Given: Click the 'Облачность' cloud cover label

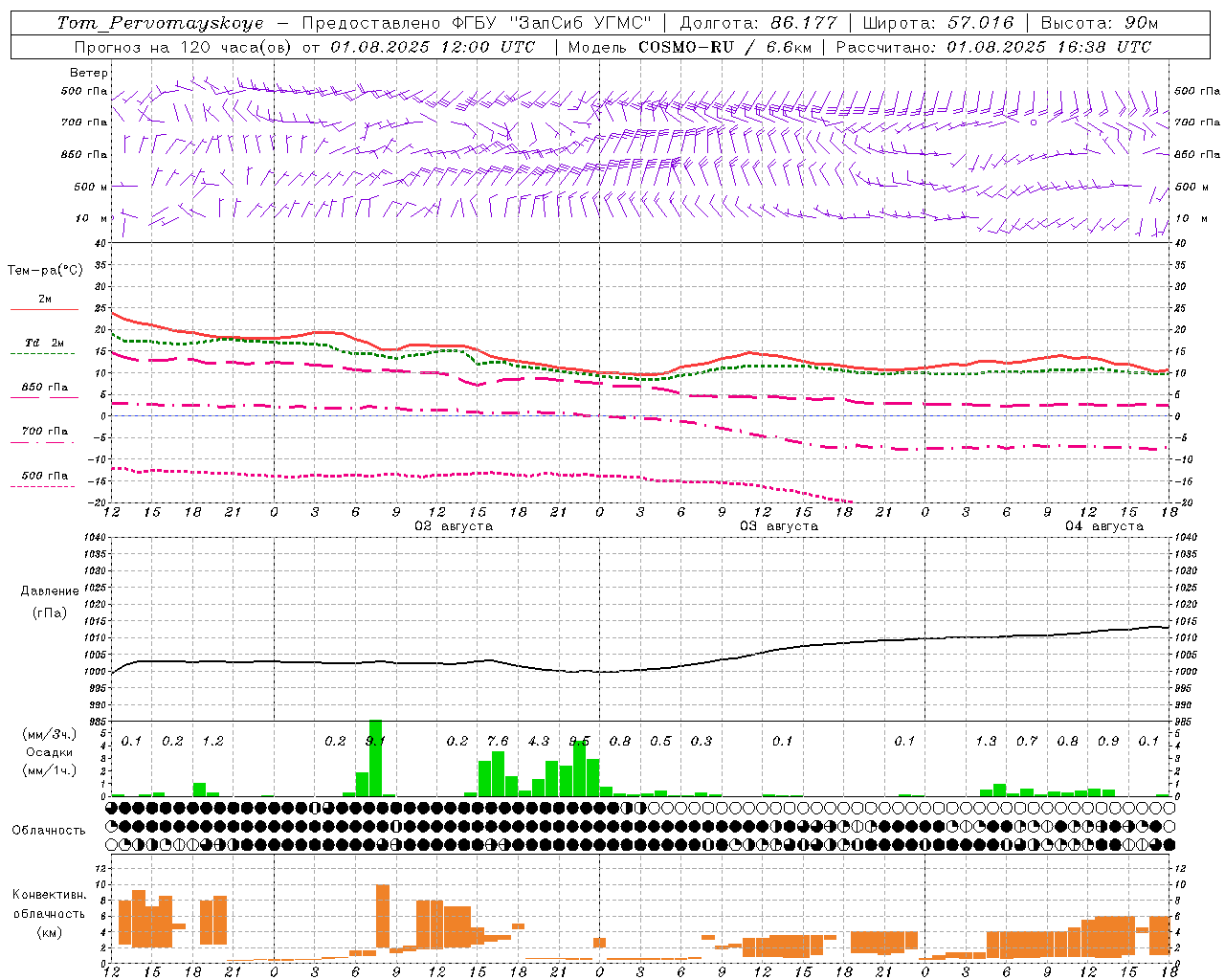Looking at the screenshot, I should pyautogui.click(x=49, y=831).
